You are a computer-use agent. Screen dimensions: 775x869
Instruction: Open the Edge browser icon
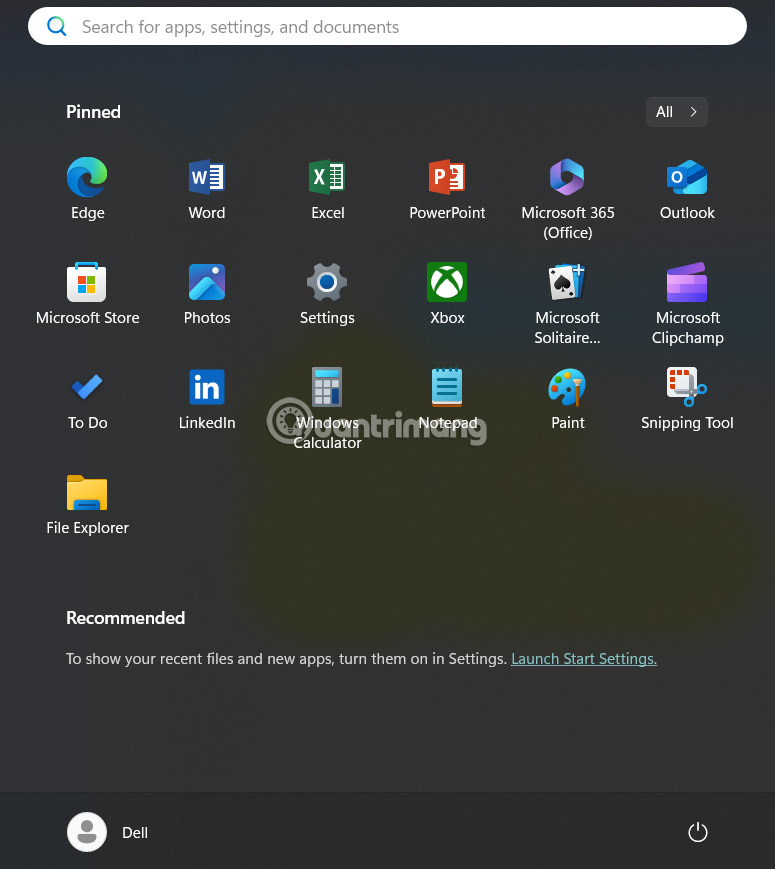(x=87, y=177)
